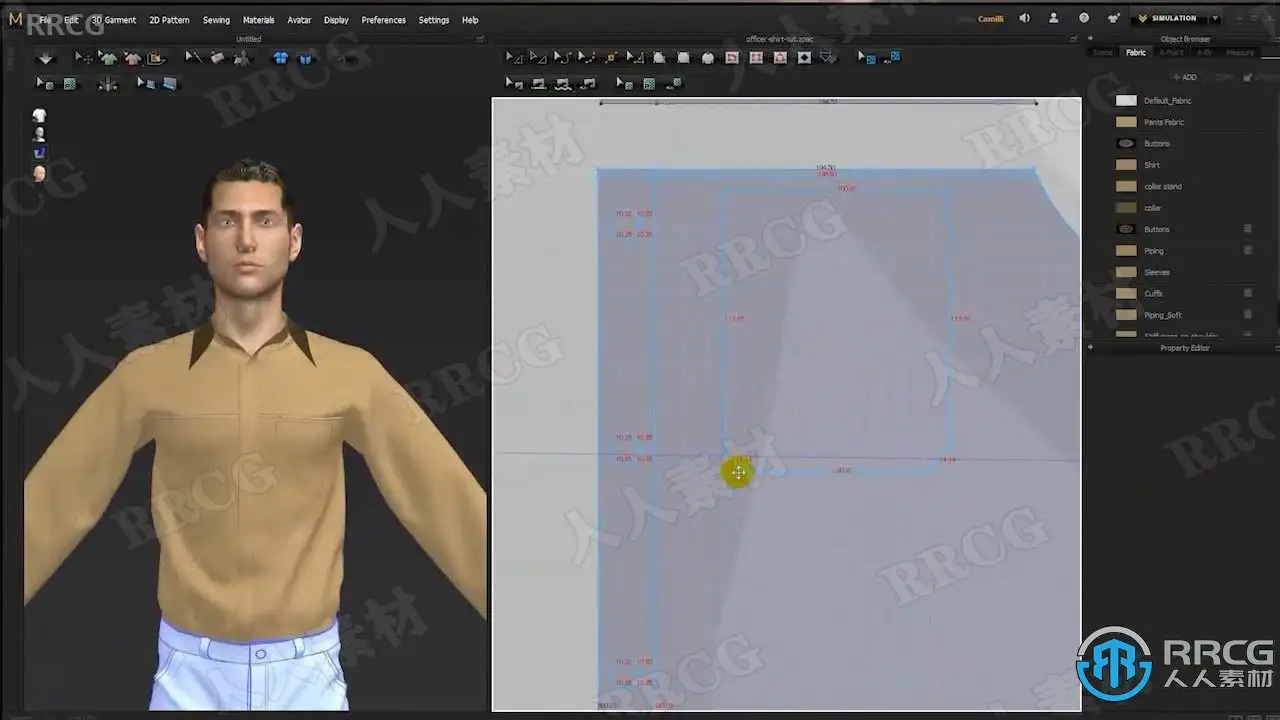Viewport: 1280px width, 720px height.
Task: Click the simulate down-arrow icon in 3D toolbar
Action: [45, 58]
